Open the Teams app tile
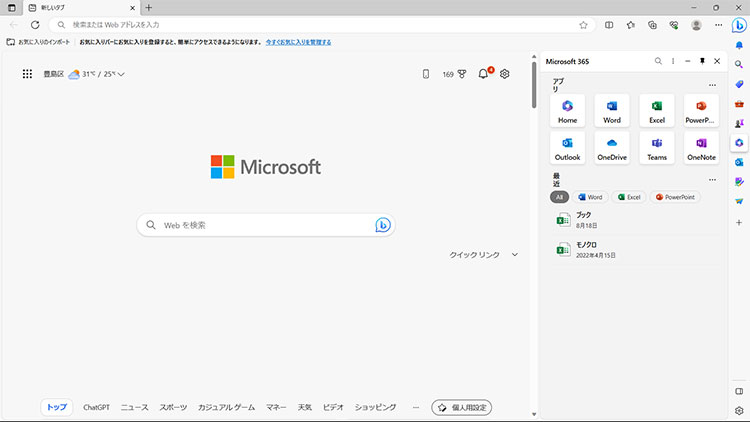Screen dimensions: 750x422 pyautogui.click(x=657, y=147)
